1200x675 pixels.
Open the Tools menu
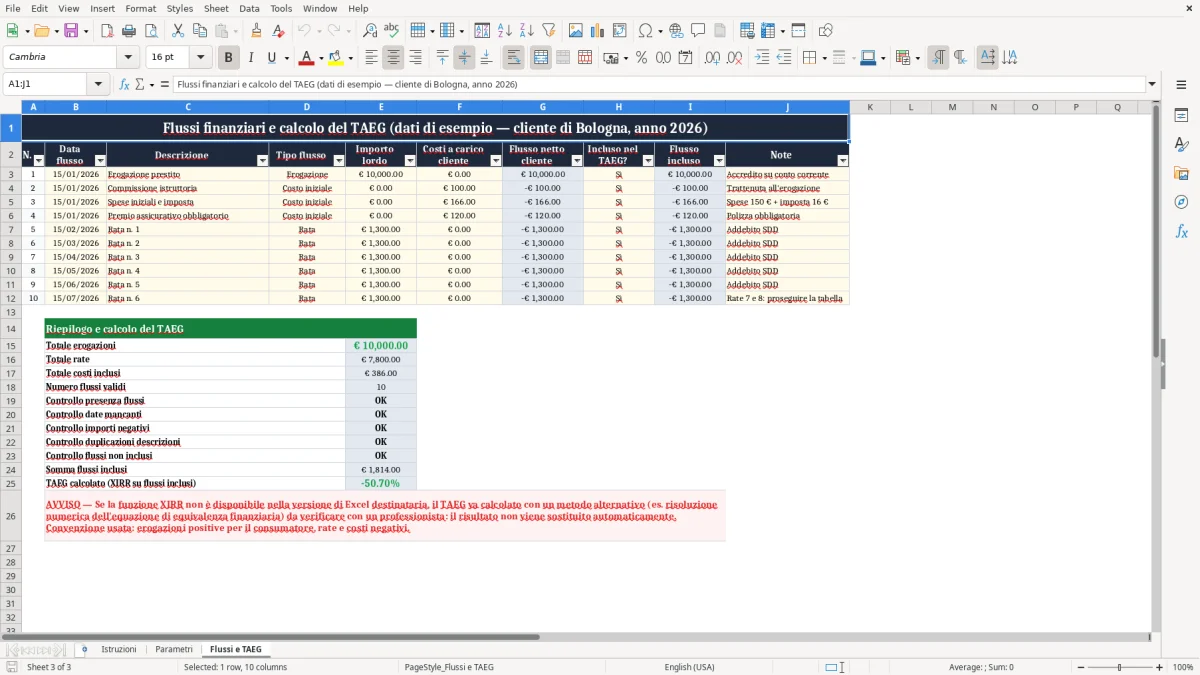tap(281, 8)
